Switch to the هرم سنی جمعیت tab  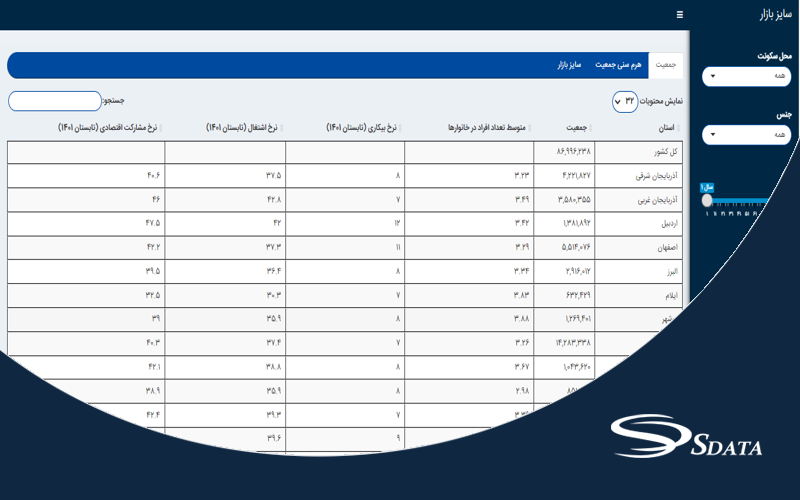coord(619,65)
